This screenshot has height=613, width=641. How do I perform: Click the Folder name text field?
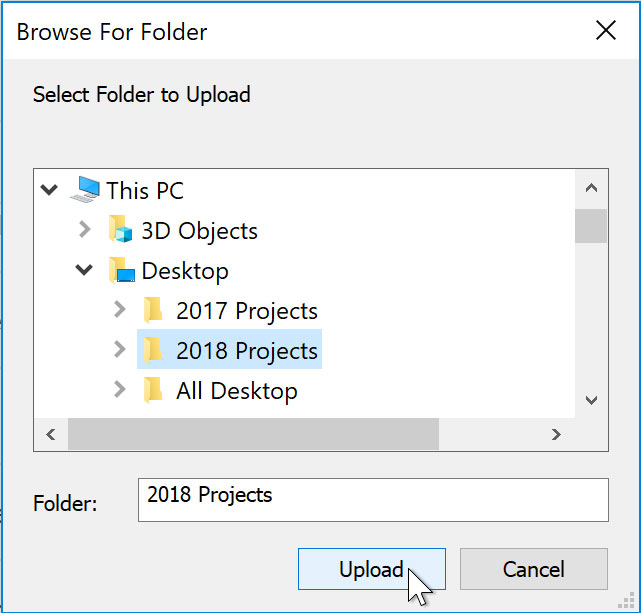[372, 499]
